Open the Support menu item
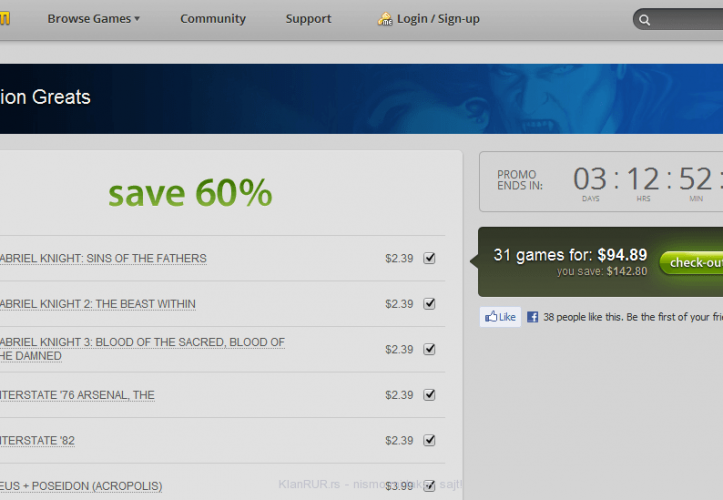This screenshot has height=500, width=723. [x=308, y=19]
